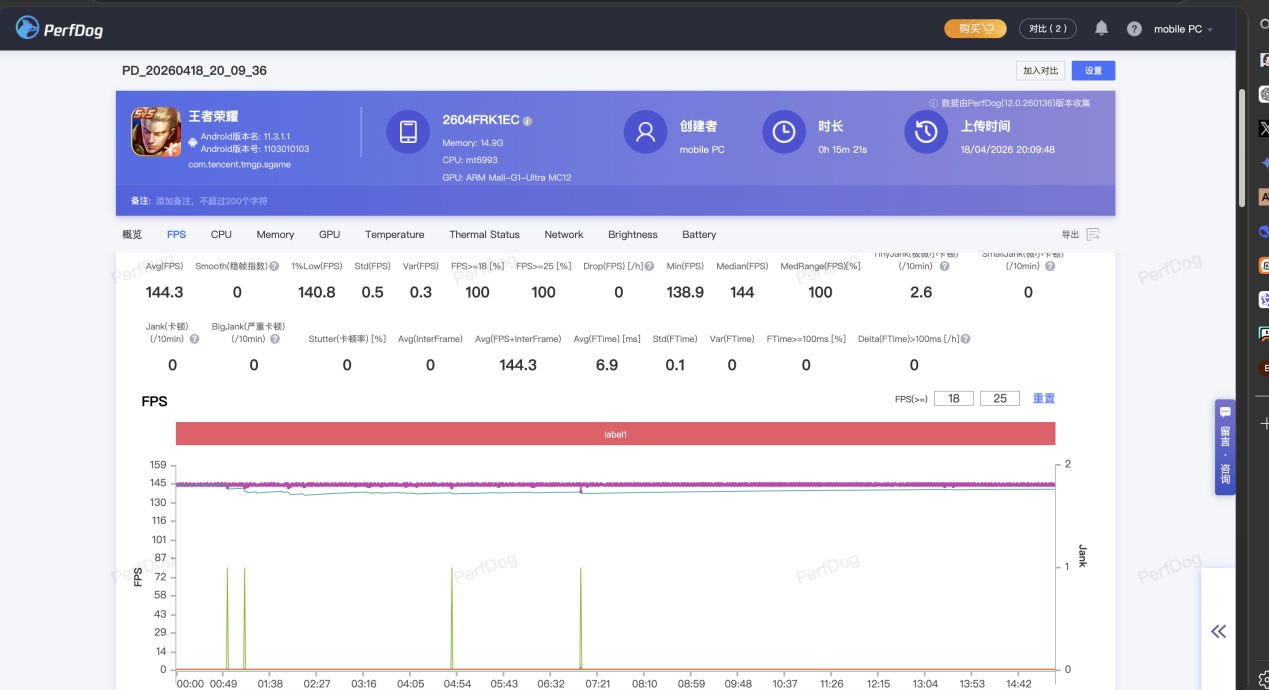
Task: Switch to the 概览 tab
Action: 132,234
